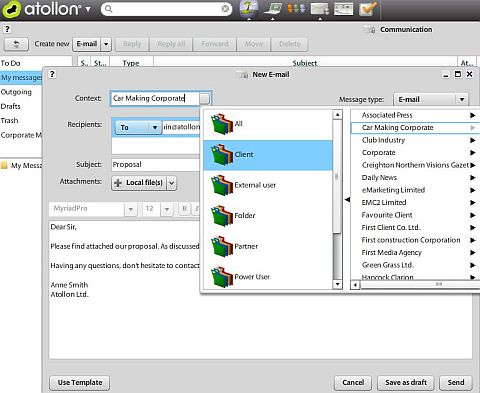The image size is (480, 393).
Task: Click left scroll arrow of client list
Action: click(355, 285)
